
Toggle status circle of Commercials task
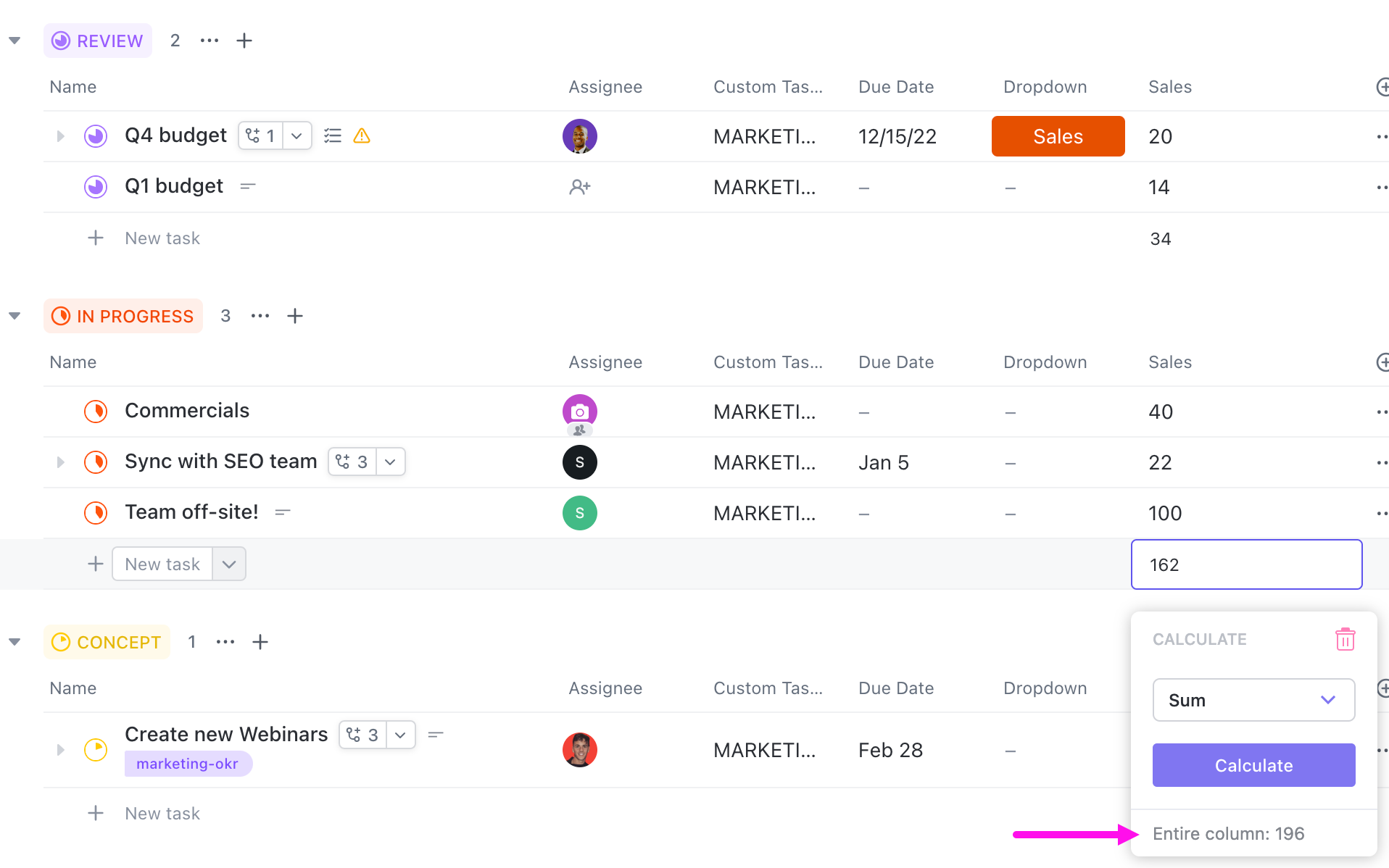coord(96,411)
